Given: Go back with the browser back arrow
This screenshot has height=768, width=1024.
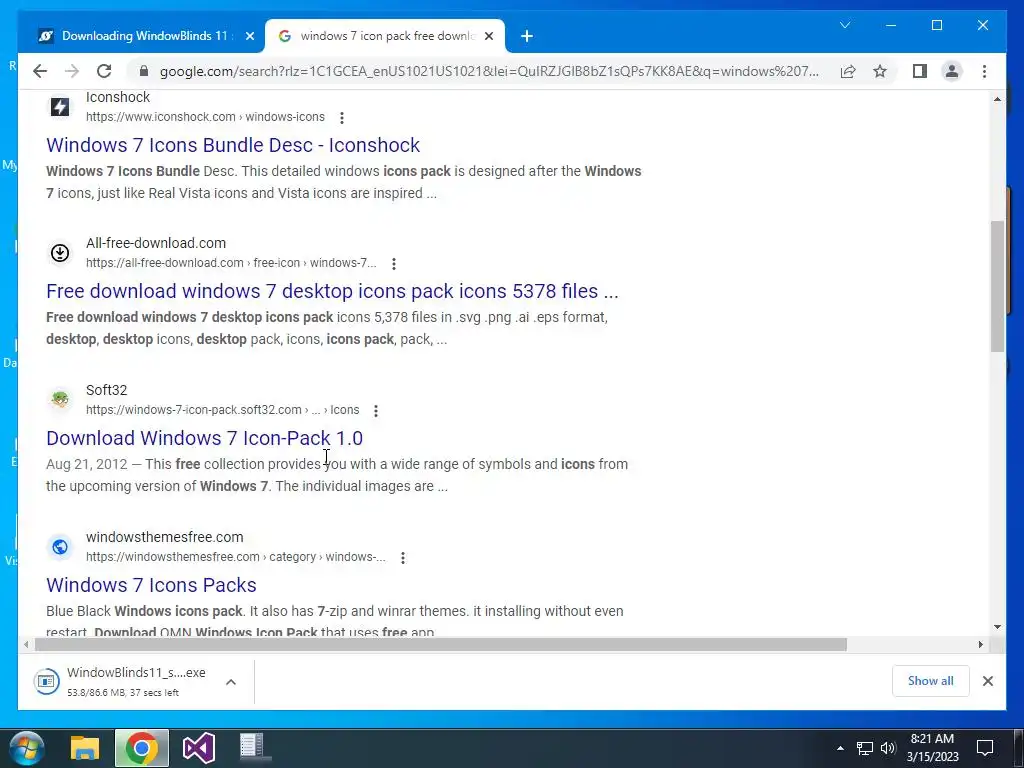Looking at the screenshot, I should [x=40, y=71].
